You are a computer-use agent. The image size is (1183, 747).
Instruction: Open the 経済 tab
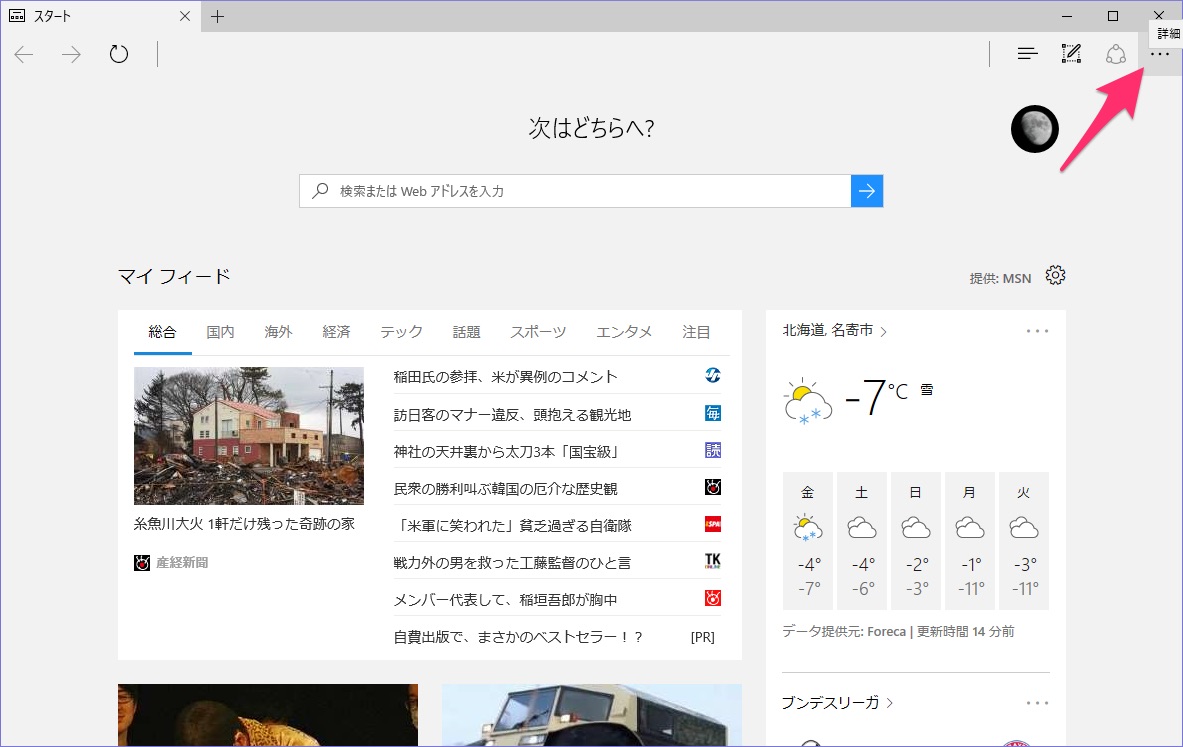coord(336,332)
